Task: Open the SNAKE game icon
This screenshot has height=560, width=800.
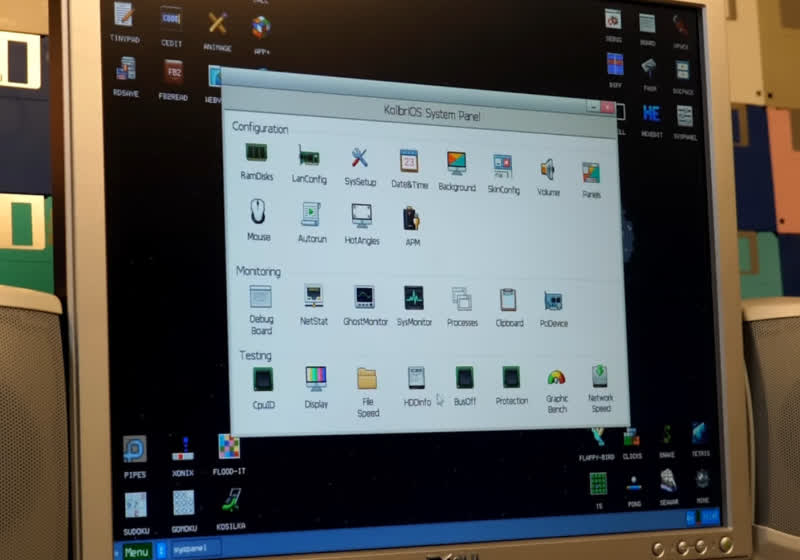Action: tap(666, 442)
